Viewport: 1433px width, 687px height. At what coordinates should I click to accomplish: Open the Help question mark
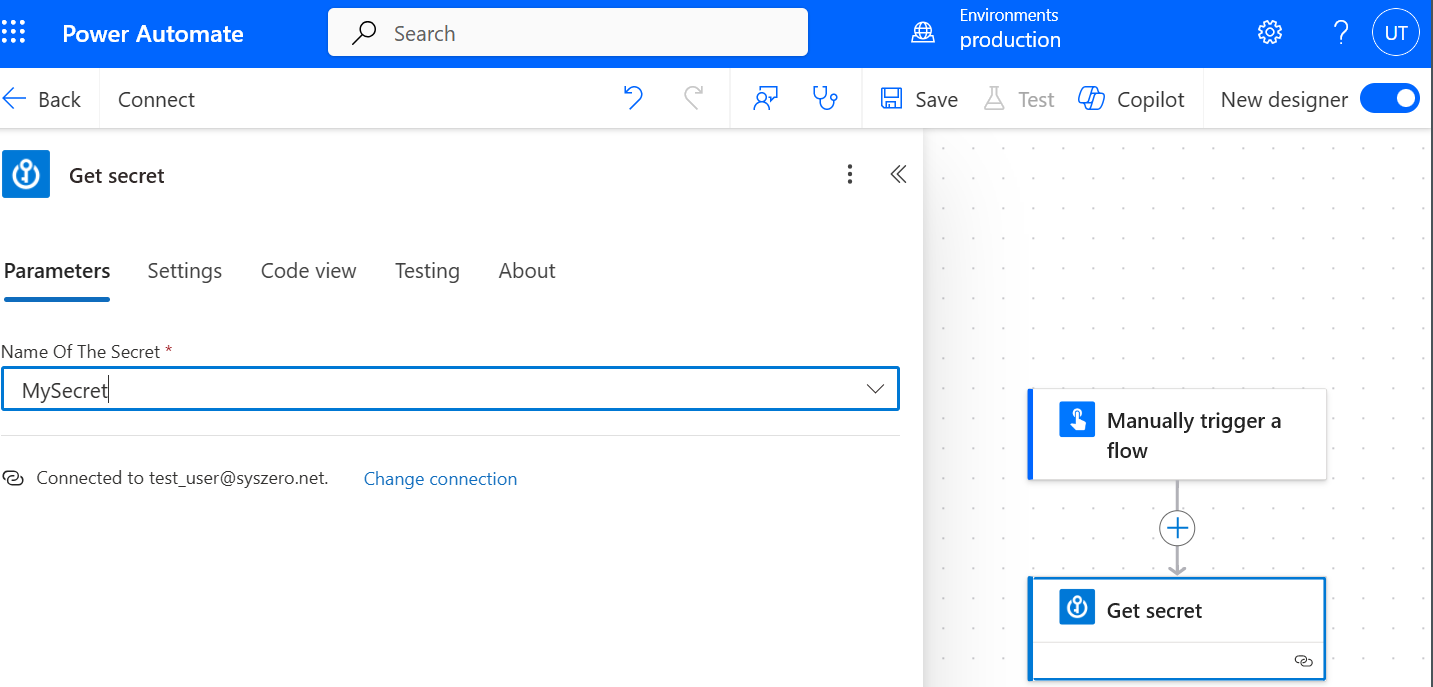point(1342,33)
